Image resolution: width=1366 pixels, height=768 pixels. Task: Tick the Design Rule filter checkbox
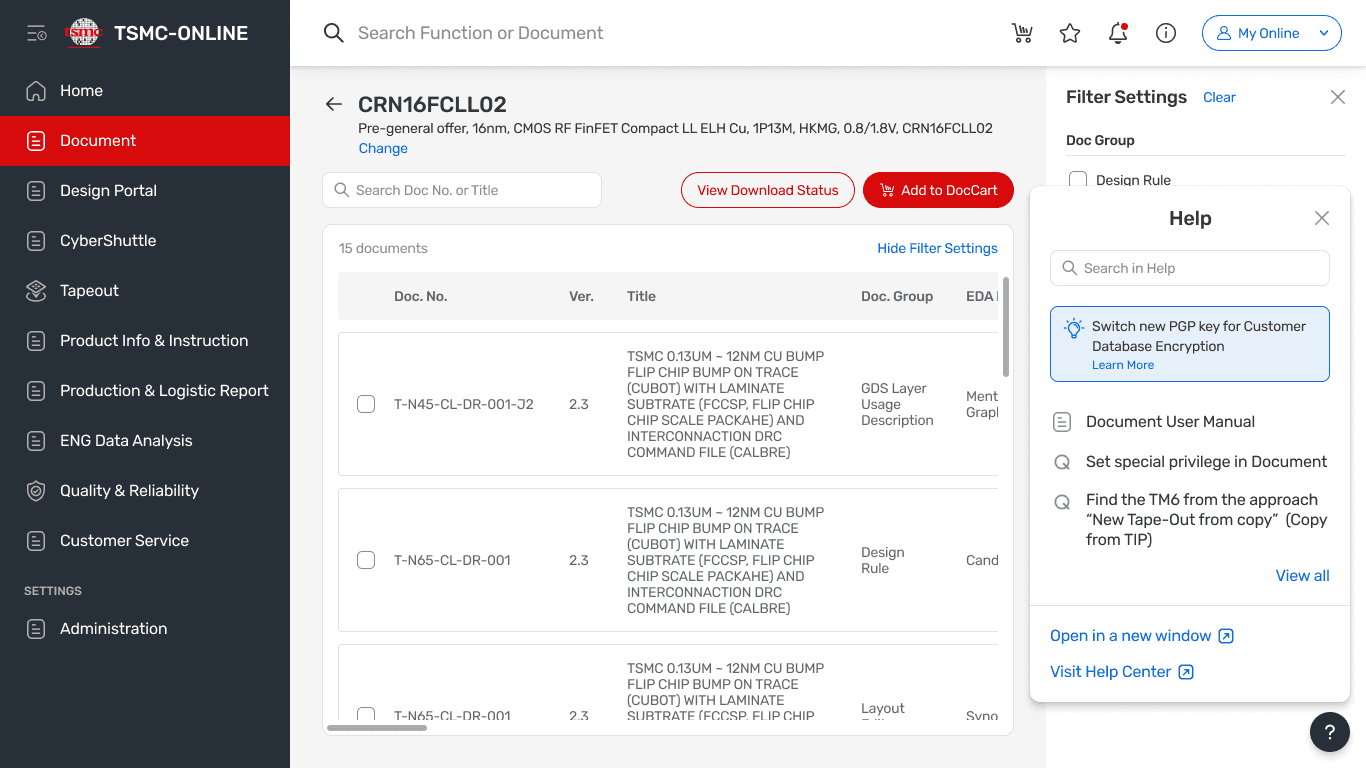1078,179
